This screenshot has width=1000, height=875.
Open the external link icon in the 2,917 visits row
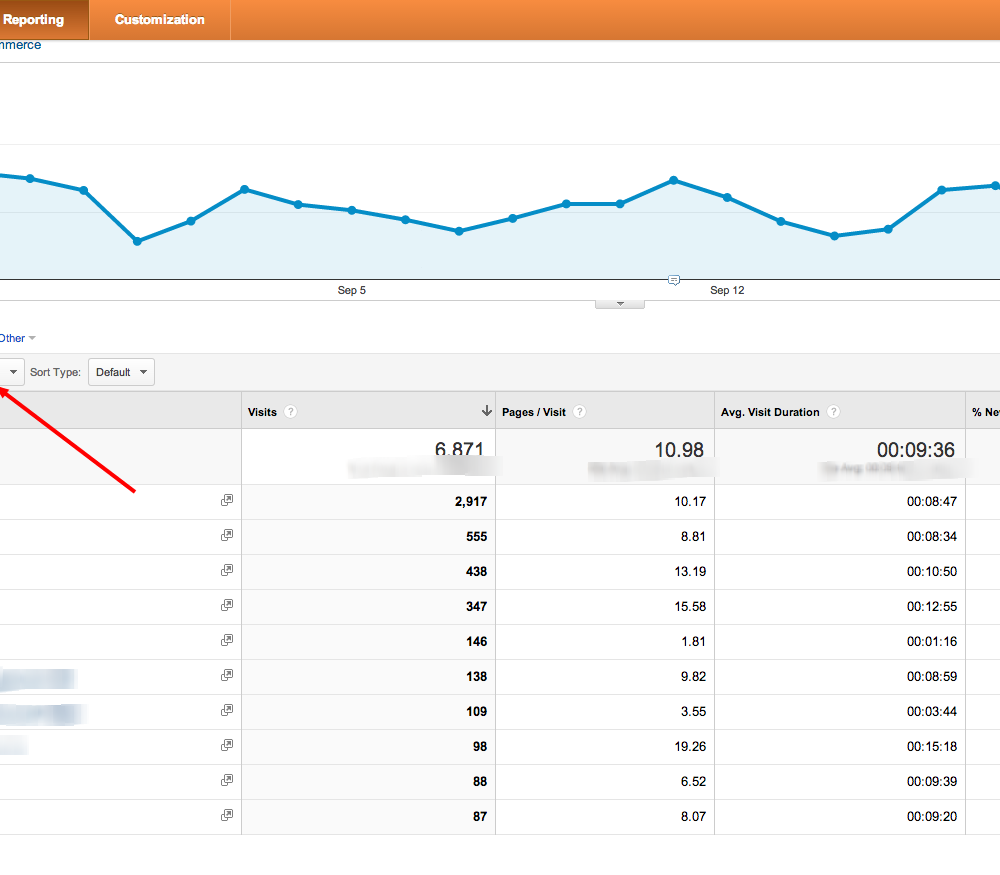click(x=227, y=500)
